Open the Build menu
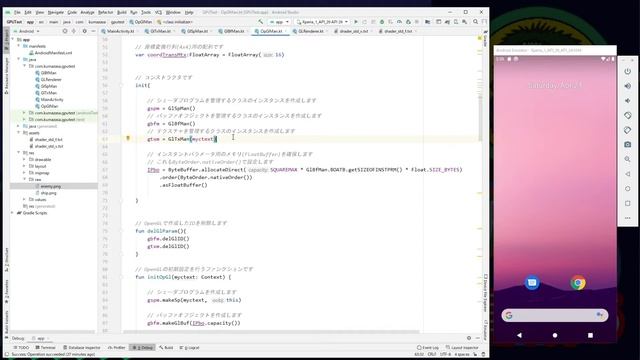Image resolution: width=640 pixels, height=360 pixels. point(122,12)
